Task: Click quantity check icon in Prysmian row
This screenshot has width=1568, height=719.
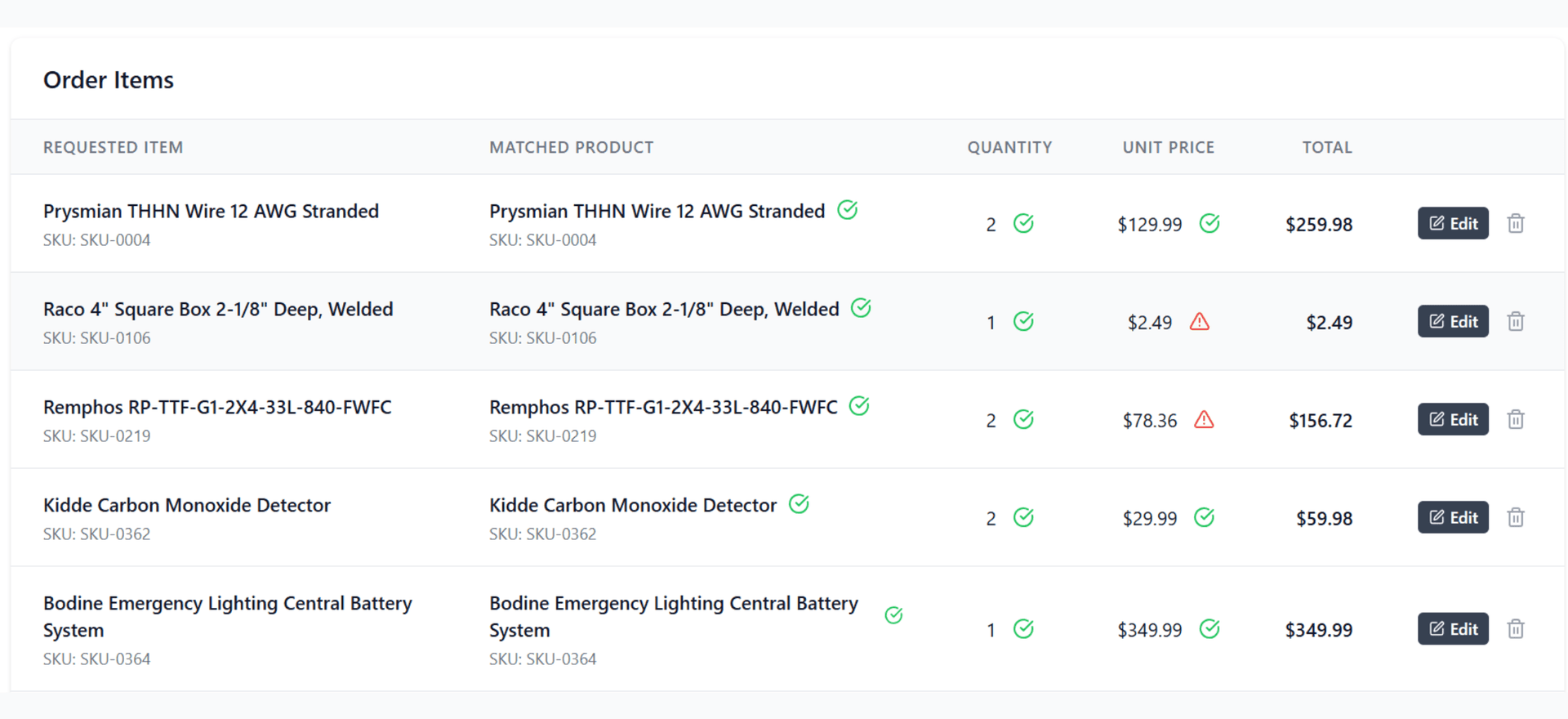Action: point(1023,223)
